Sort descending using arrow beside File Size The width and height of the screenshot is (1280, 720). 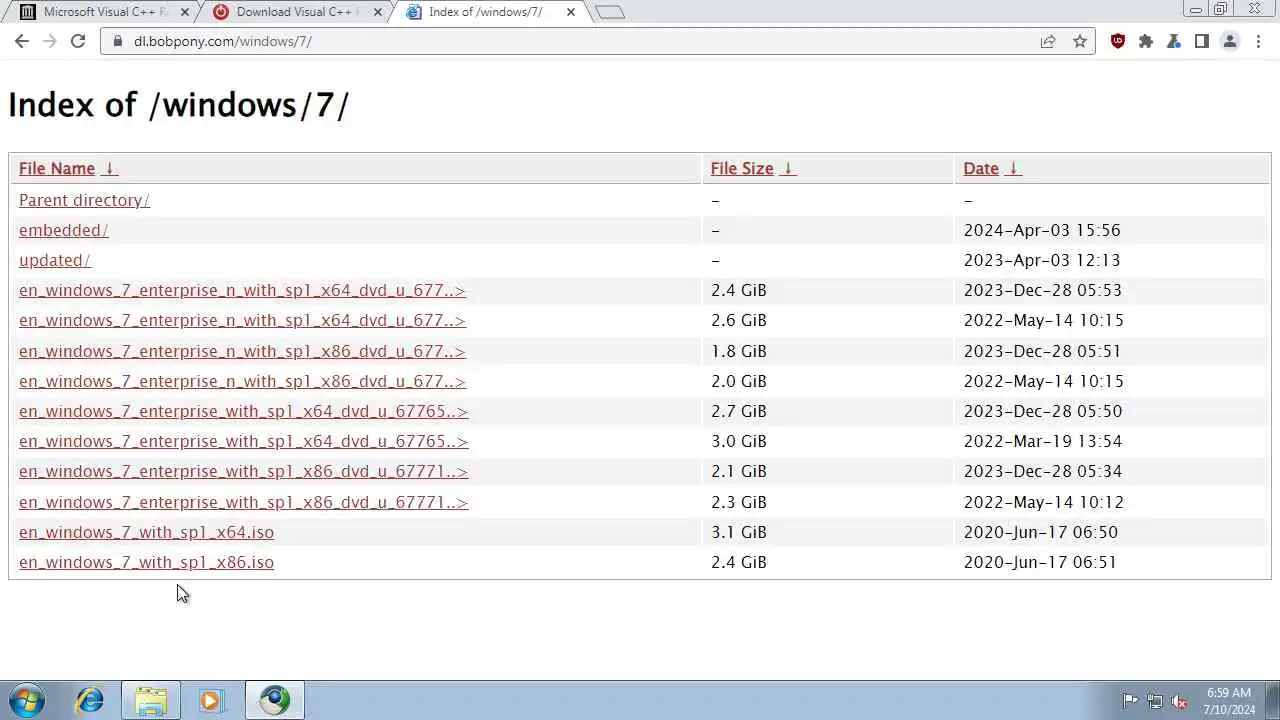788,168
